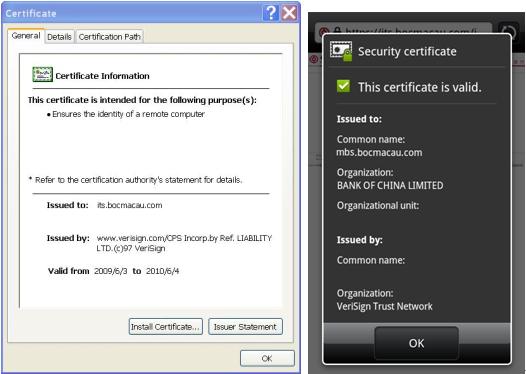Confirm with OK in Certificate window
Image resolution: width=526 pixels, height=374 pixels.
(x=267, y=358)
